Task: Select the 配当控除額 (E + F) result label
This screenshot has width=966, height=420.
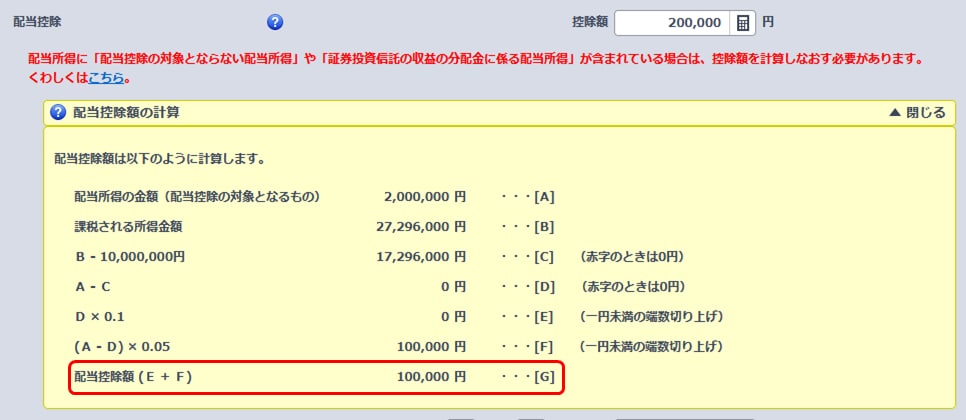Action: click(133, 377)
